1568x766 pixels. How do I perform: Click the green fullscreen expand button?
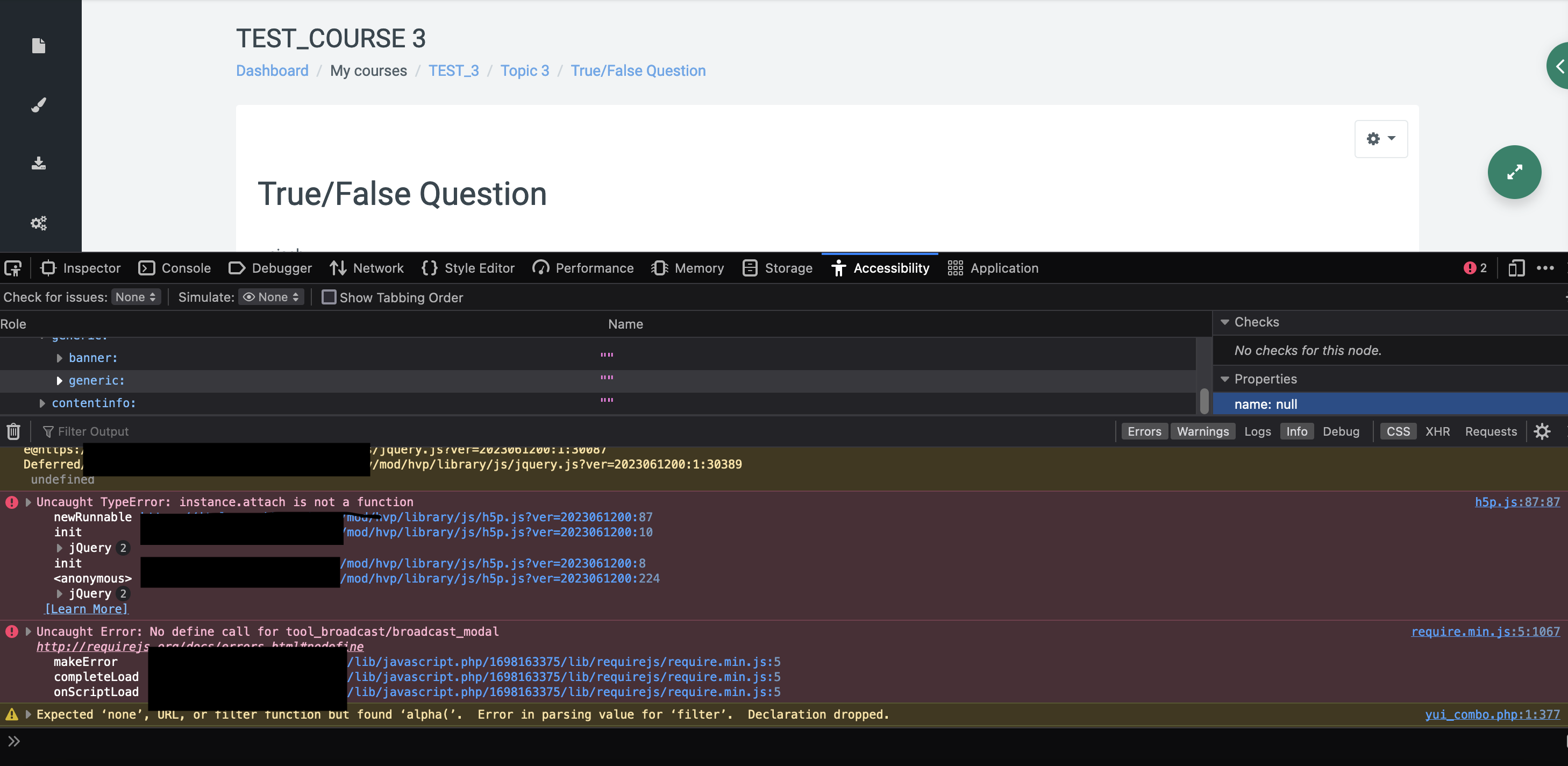coord(1514,172)
